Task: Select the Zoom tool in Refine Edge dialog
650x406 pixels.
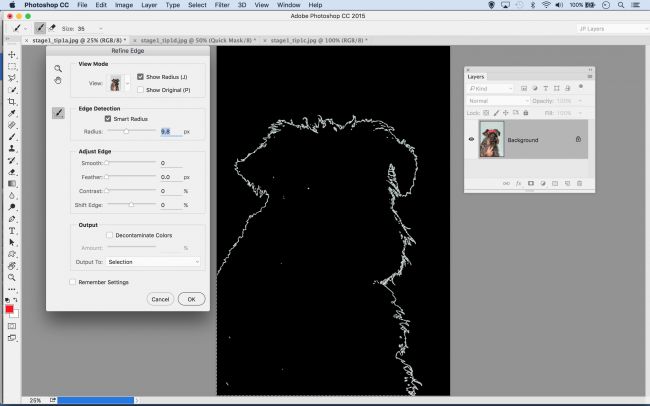Action: [59, 68]
